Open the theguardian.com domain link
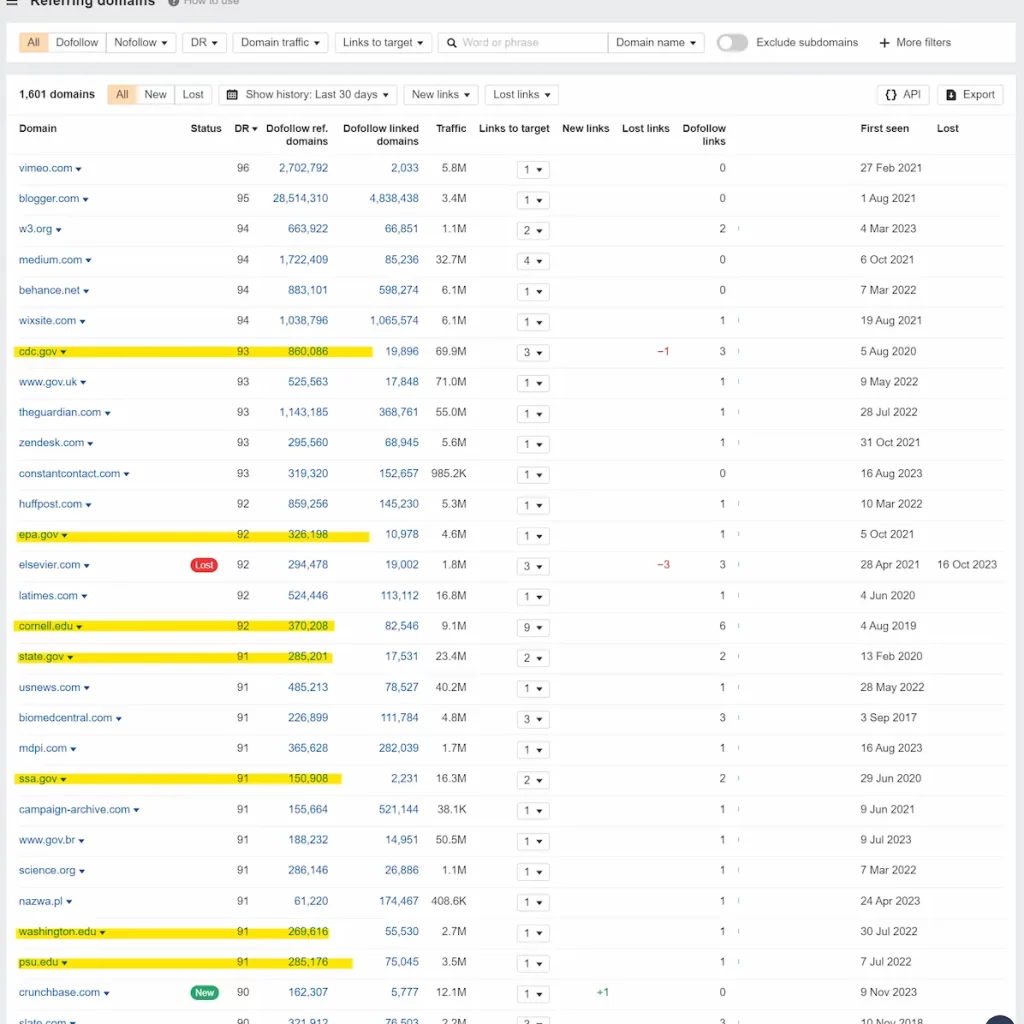1024x1024 pixels. pyautogui.click(x=60, y=412)
